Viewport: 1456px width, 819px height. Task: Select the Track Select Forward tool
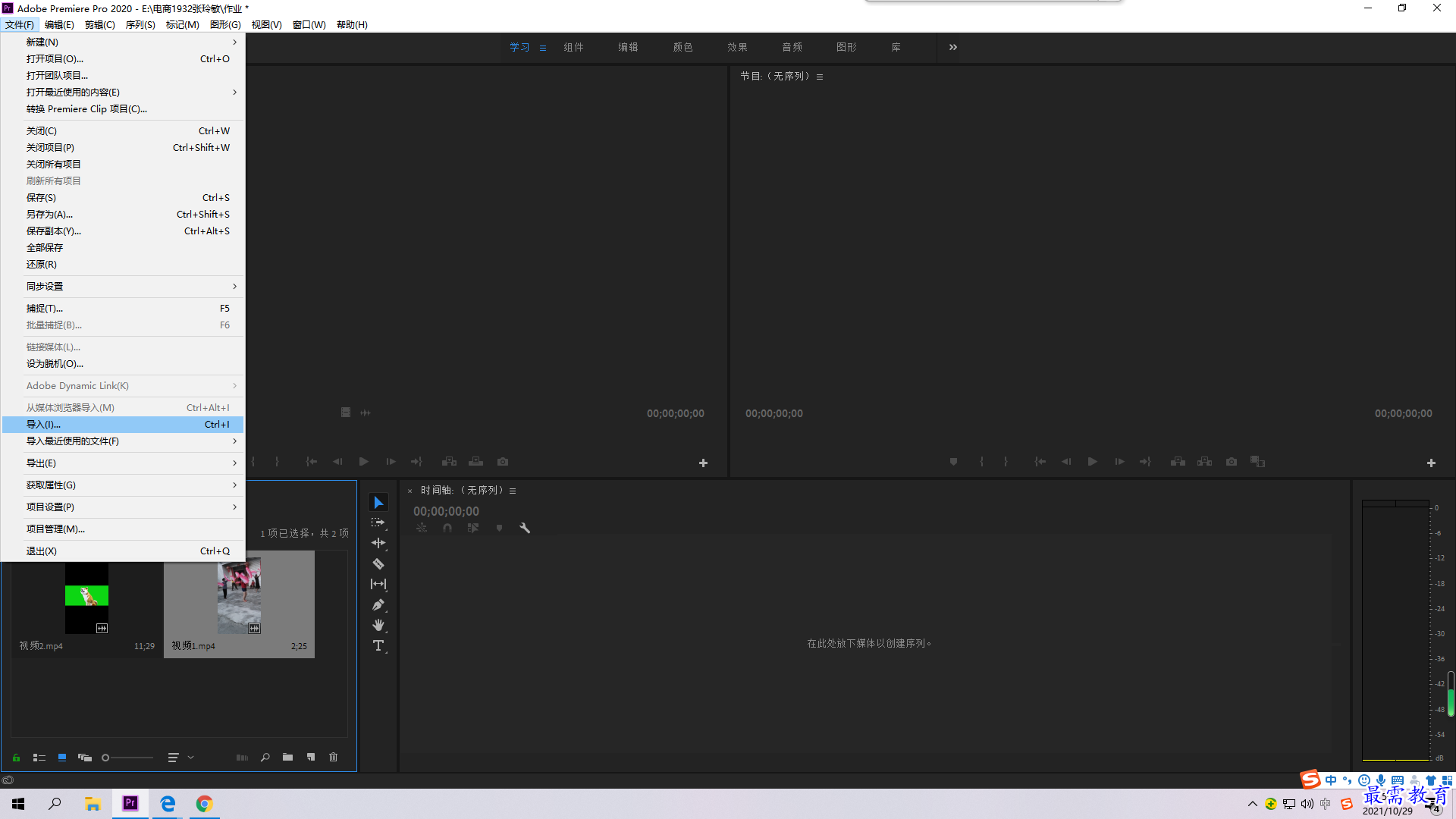tap(378, 523)
